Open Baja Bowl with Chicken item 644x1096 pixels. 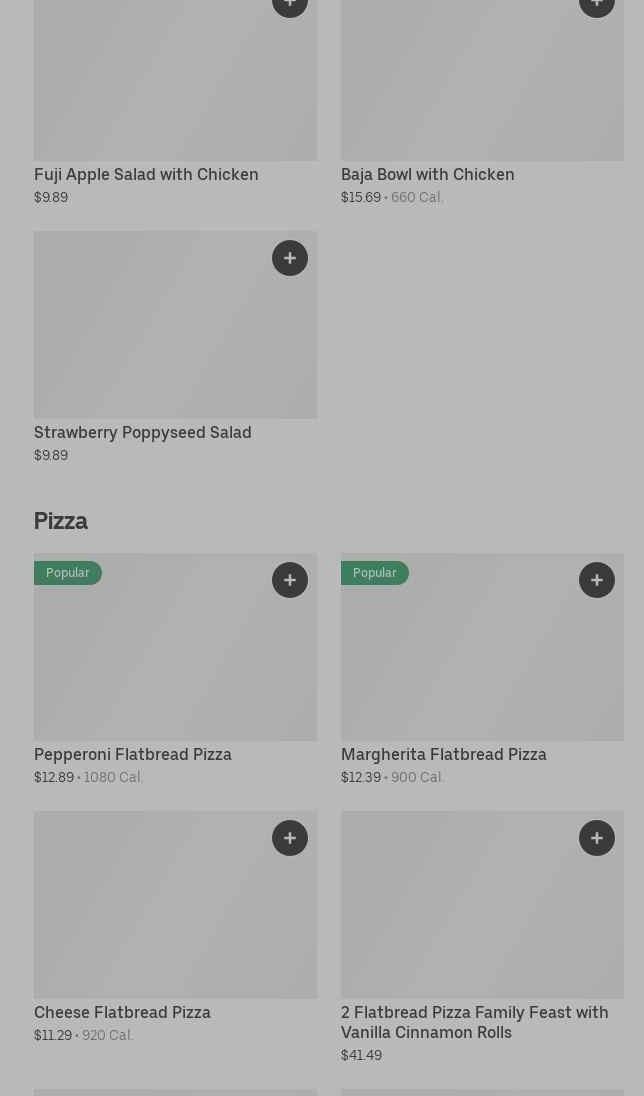tap(427, 174)
